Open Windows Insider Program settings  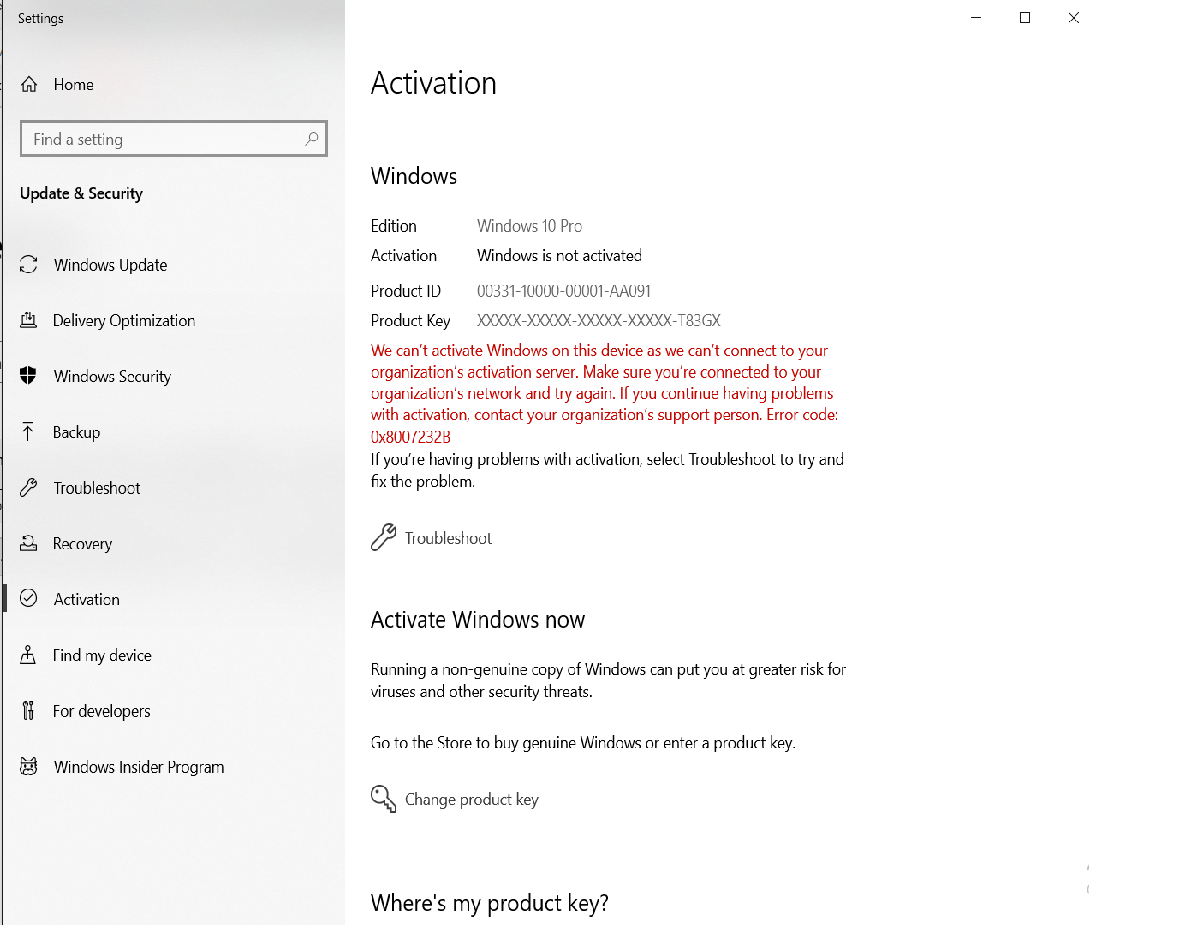(x=139, y=766)
